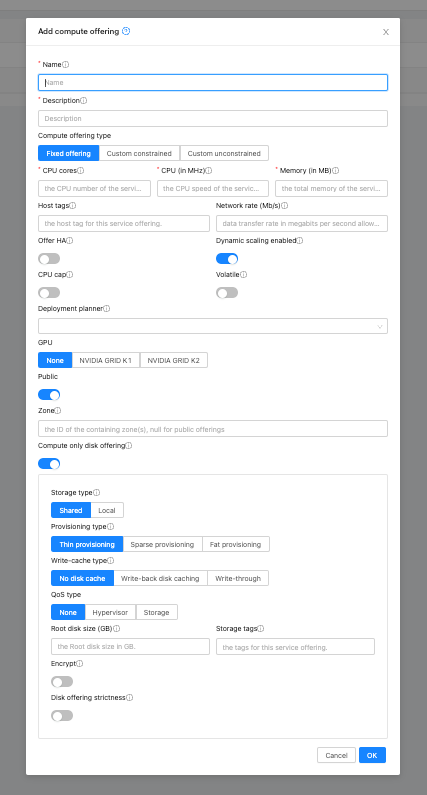Image resolution: width=427 pixels, height=795 pixels.
Task: Select Custom constrained offering type
Action: 139,153
